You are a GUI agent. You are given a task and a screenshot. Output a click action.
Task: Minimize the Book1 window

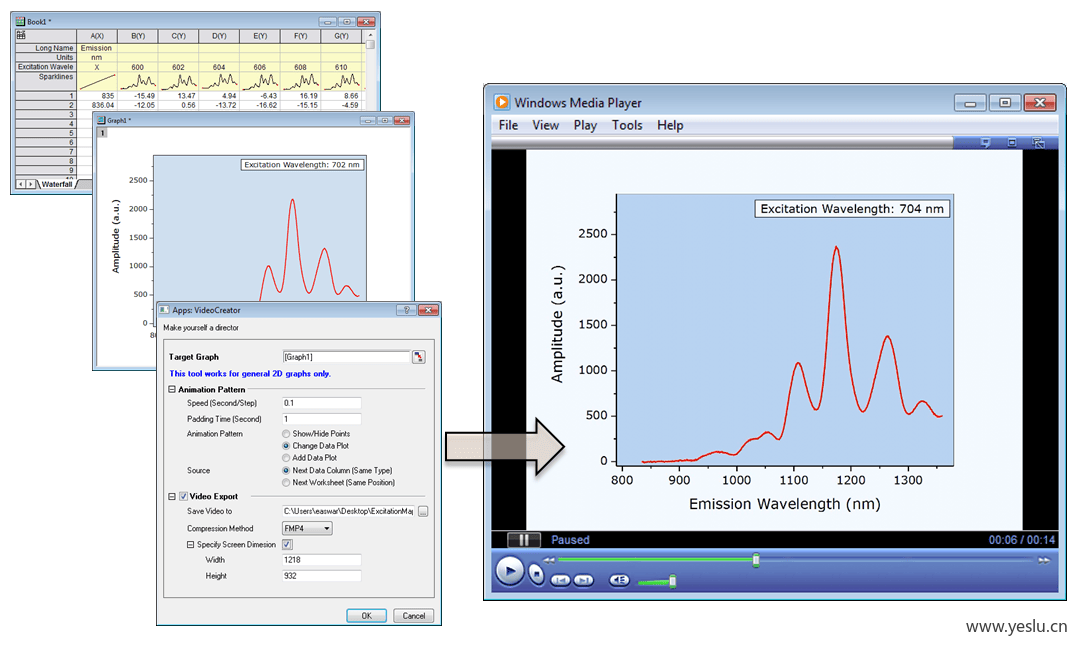pos(328,22)
